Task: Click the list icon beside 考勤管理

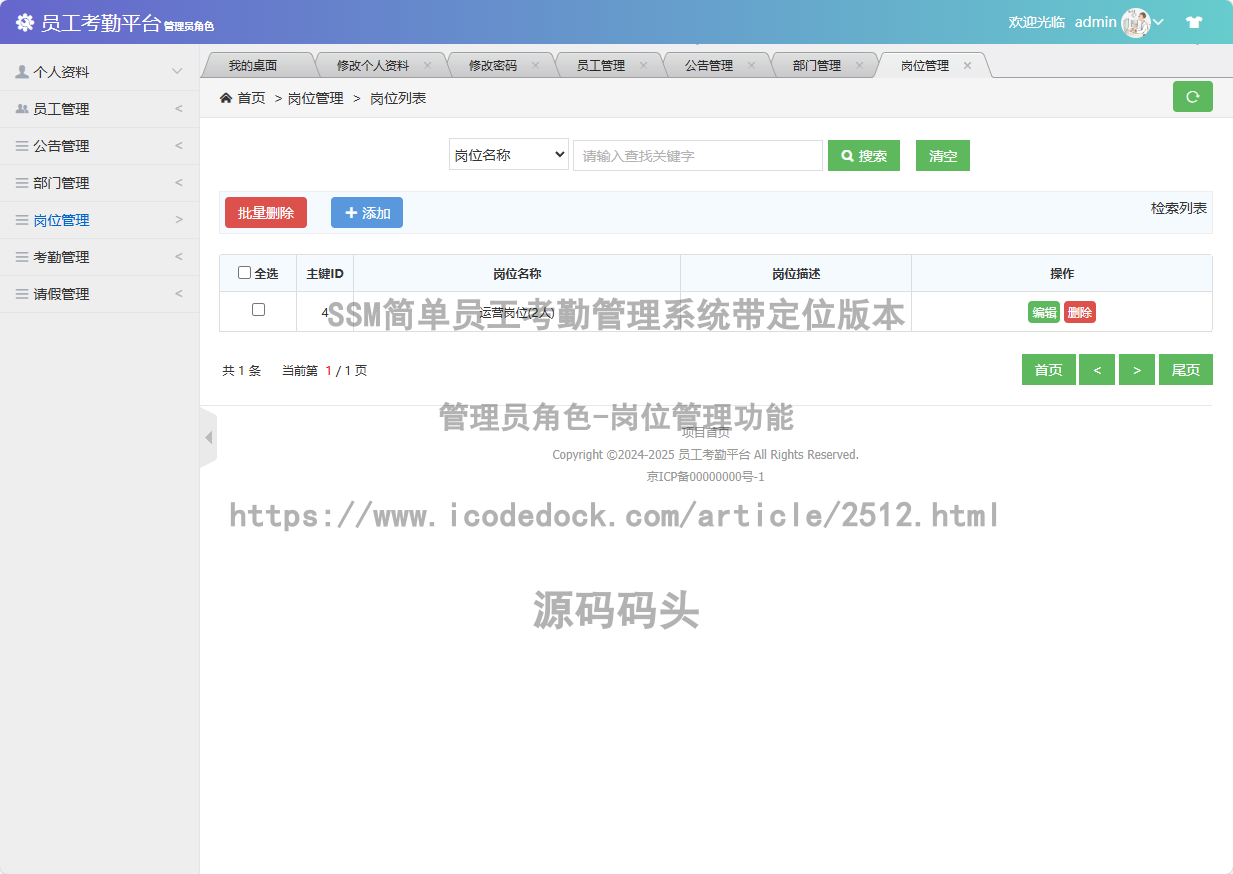Action: 22,257
